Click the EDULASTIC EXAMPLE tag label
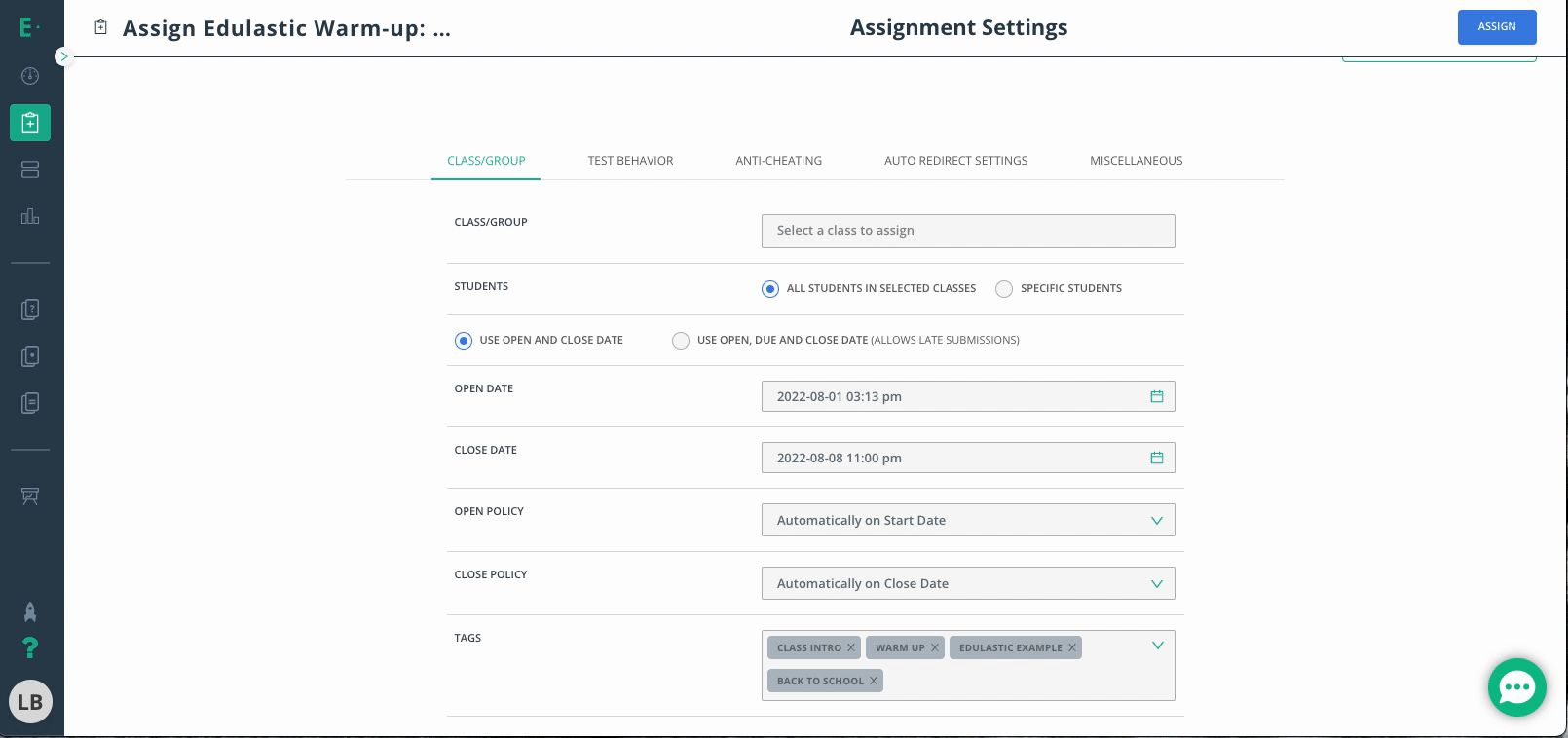The width and height of the screenshot is (1568, 738). coord(1010,647)
